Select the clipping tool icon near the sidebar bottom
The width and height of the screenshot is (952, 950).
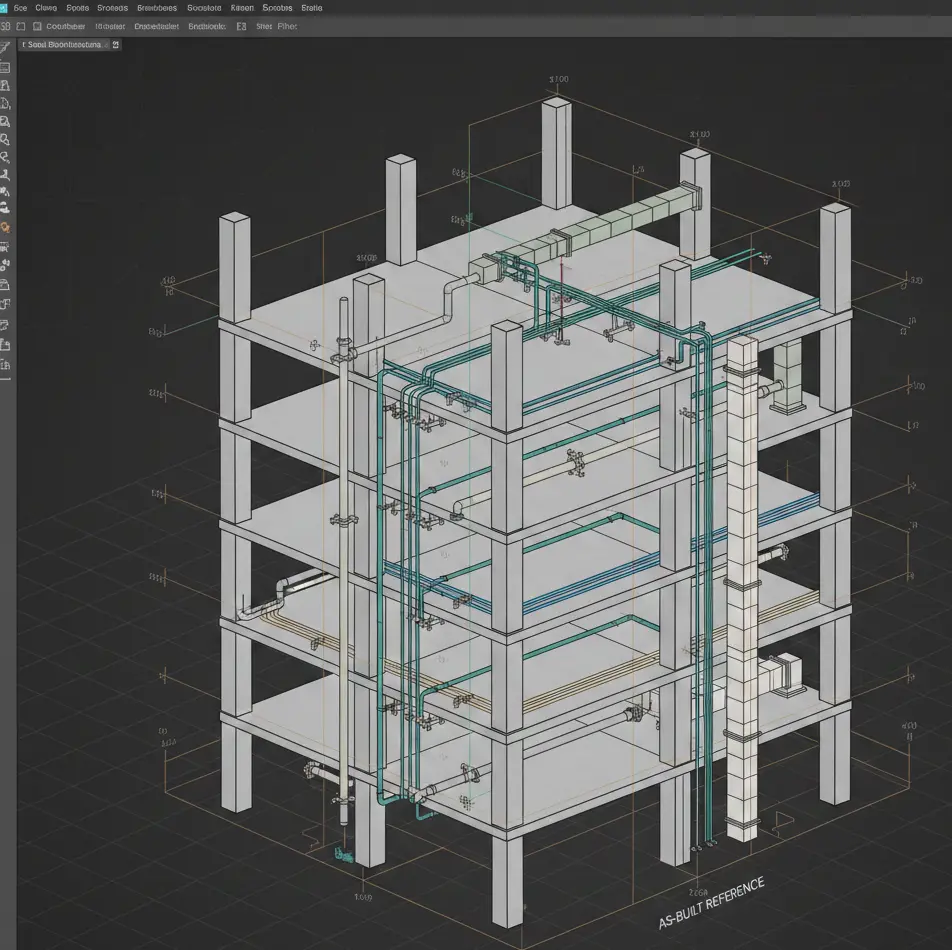[x=7, y=325]
